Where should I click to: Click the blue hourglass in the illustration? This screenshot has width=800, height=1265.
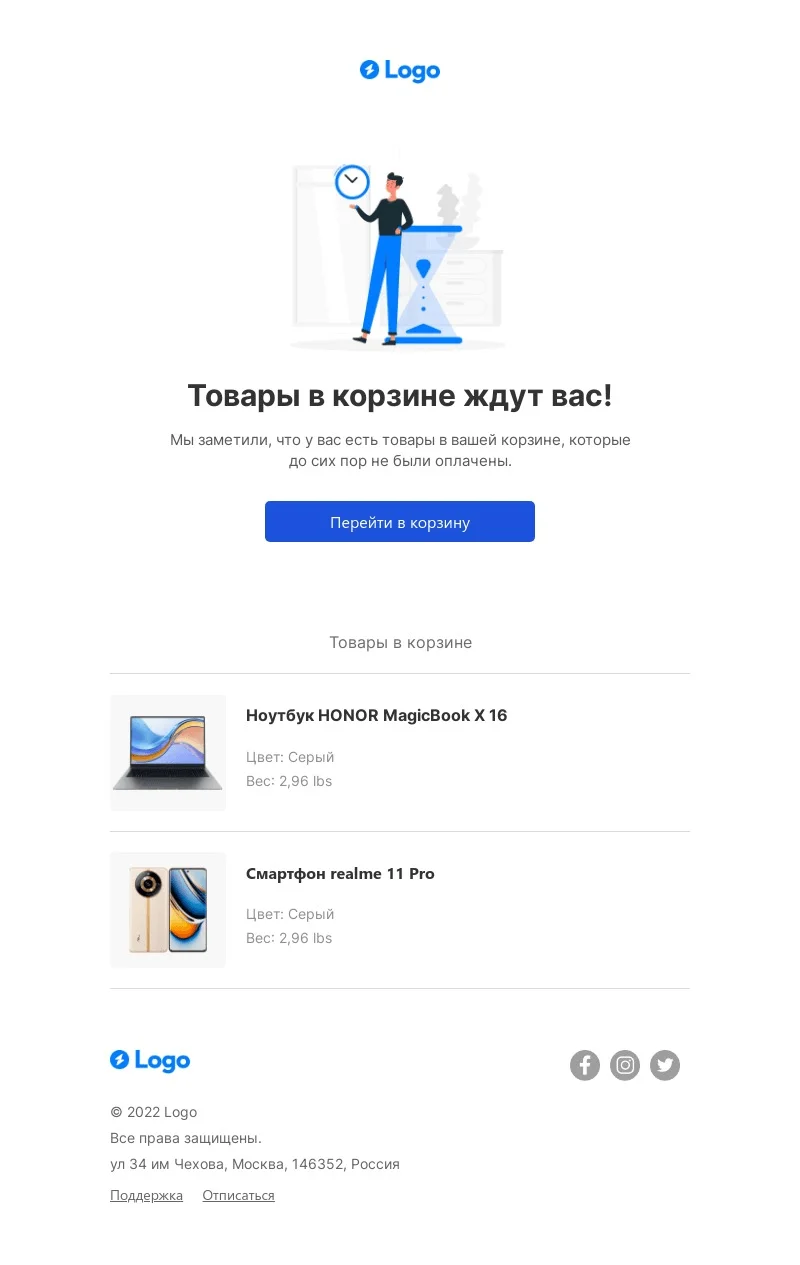click(428, 285)
